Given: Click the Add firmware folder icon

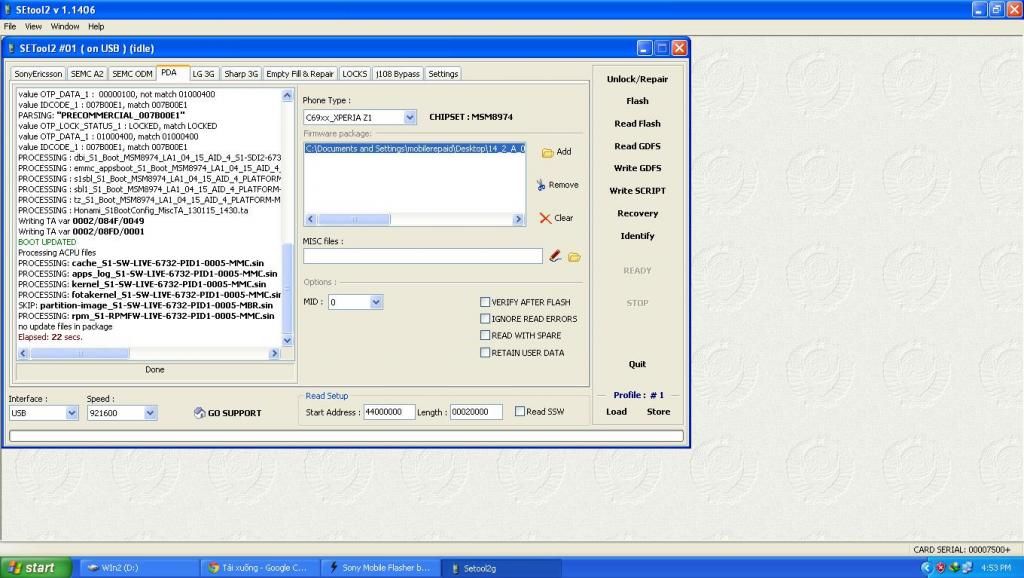Looking at the screenshot, I should point(547,153).
